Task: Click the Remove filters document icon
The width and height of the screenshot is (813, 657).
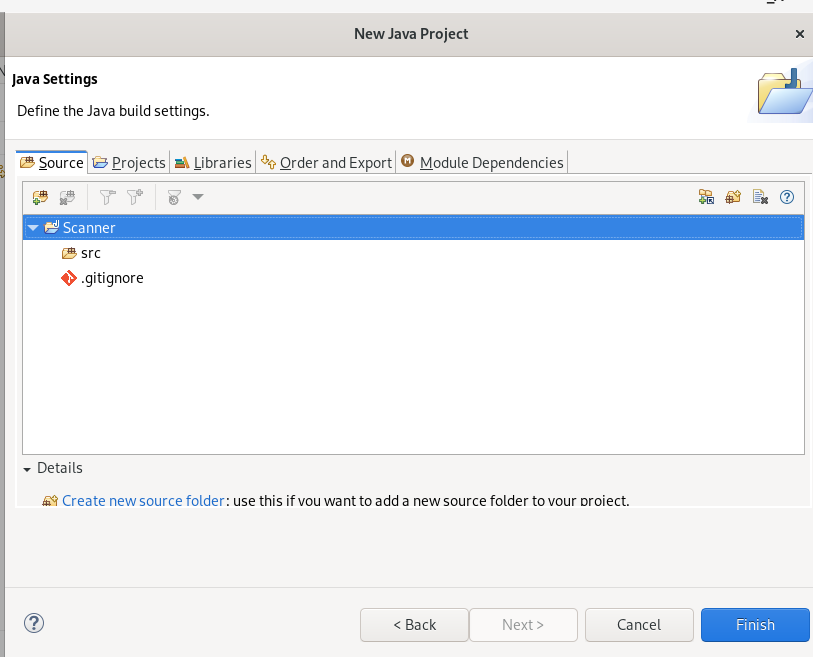Action: coord(760,197)
